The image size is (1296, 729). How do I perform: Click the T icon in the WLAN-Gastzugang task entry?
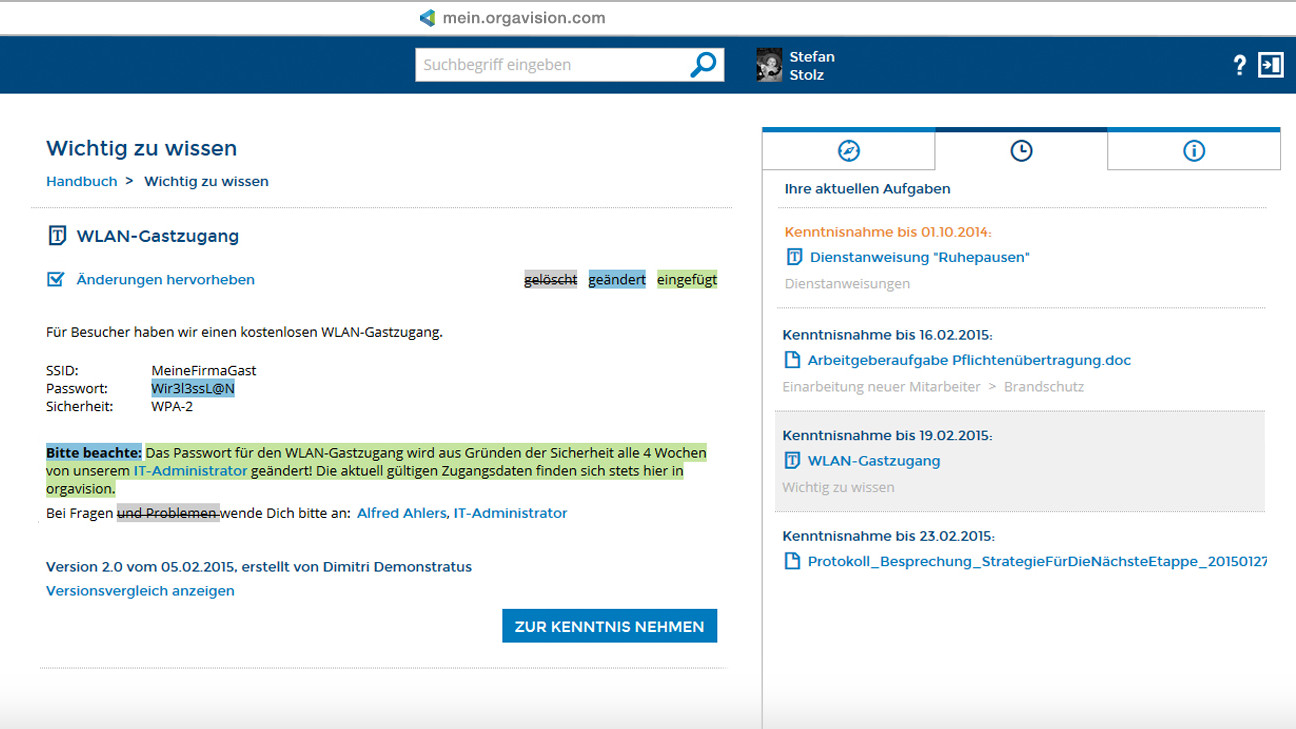point(794,460)
